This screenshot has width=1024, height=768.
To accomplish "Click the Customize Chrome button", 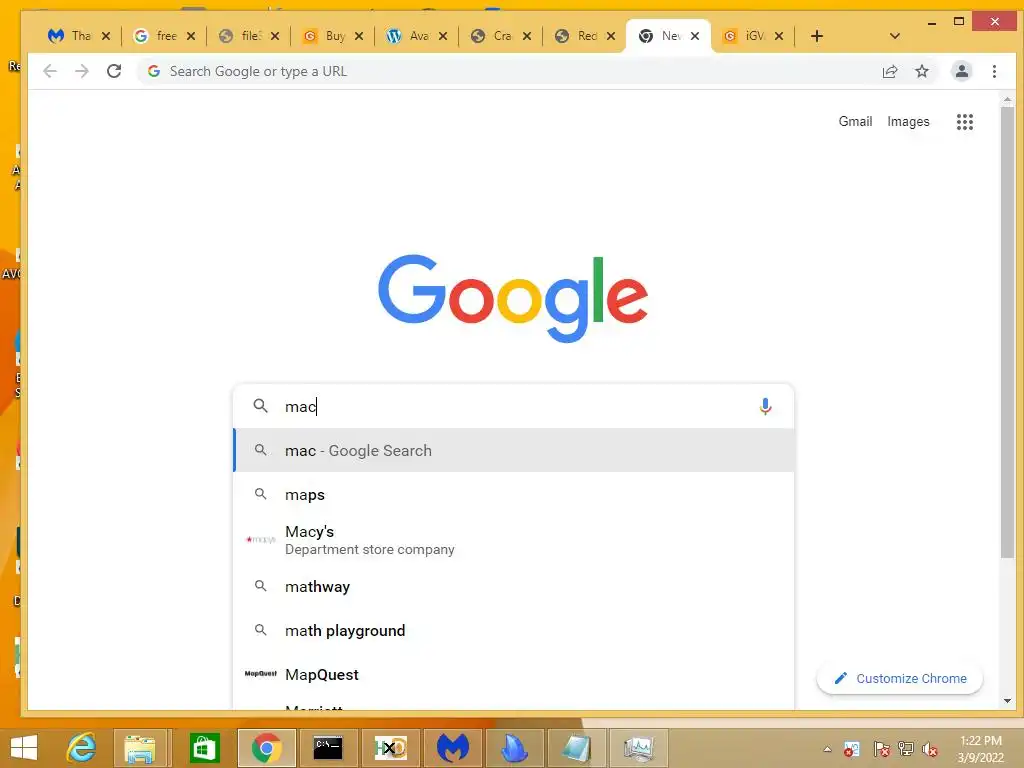I will (900, 679).
